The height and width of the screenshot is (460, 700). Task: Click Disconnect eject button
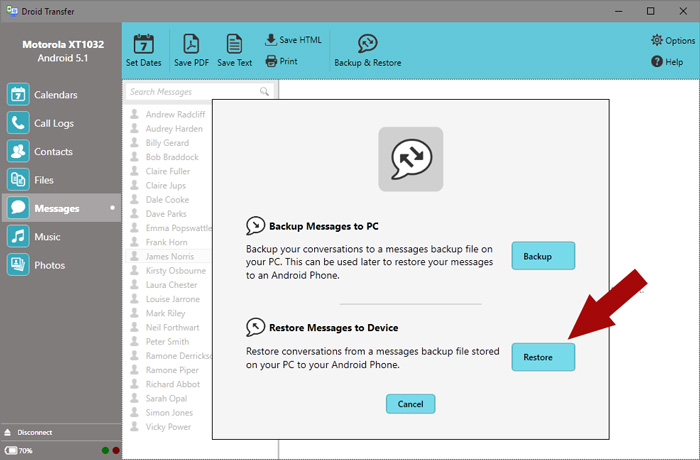point(28,432)
